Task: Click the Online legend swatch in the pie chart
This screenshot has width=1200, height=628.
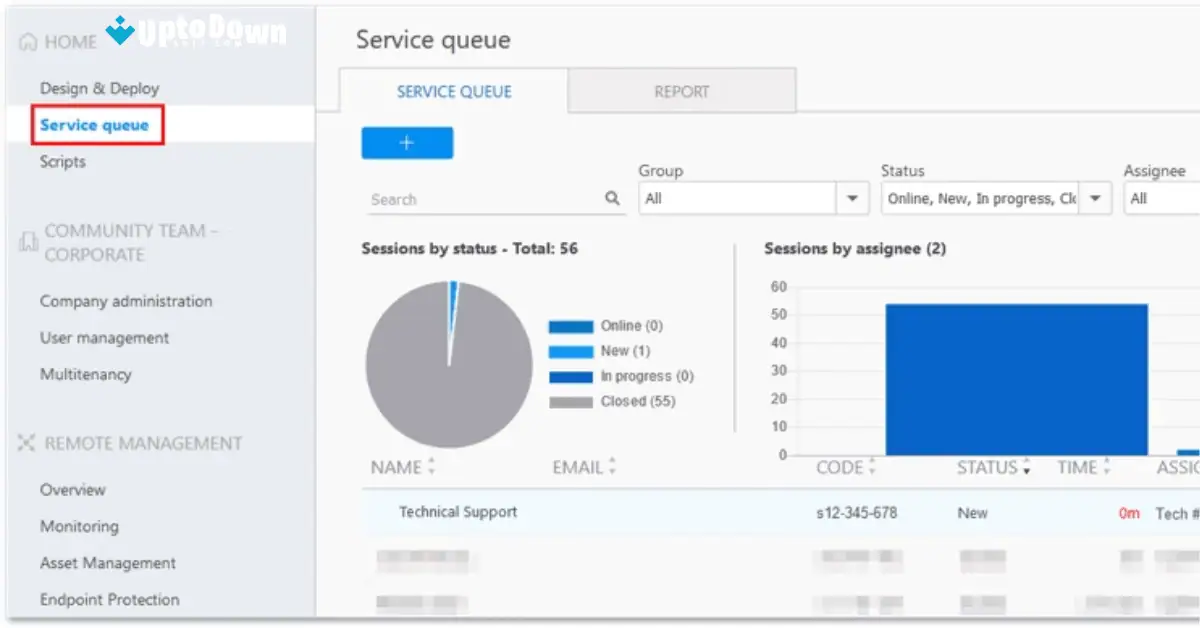Action: pyautogui.click(x=570, y=325)
